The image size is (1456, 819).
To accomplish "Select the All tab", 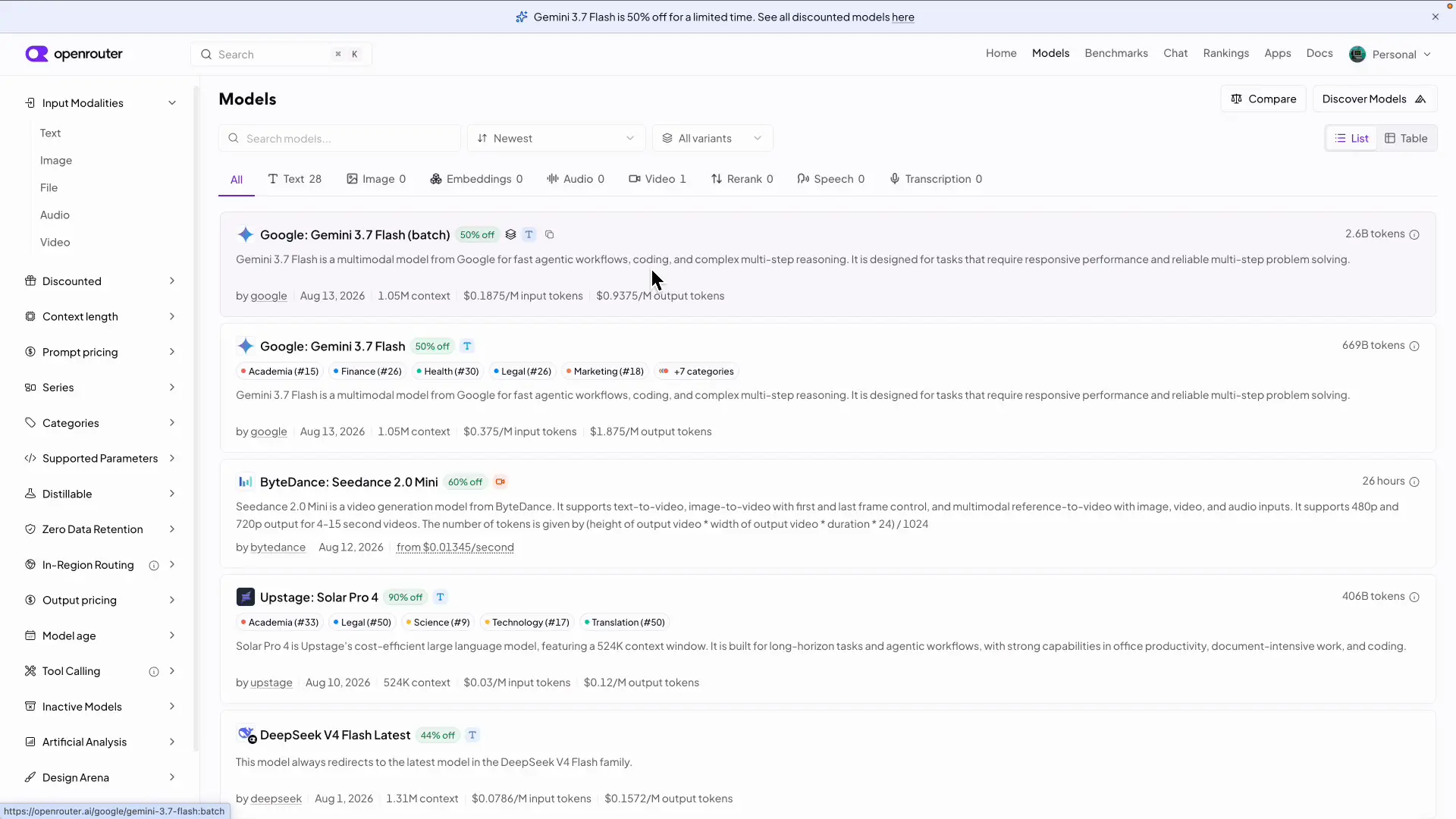I will [x=237, y=180].
